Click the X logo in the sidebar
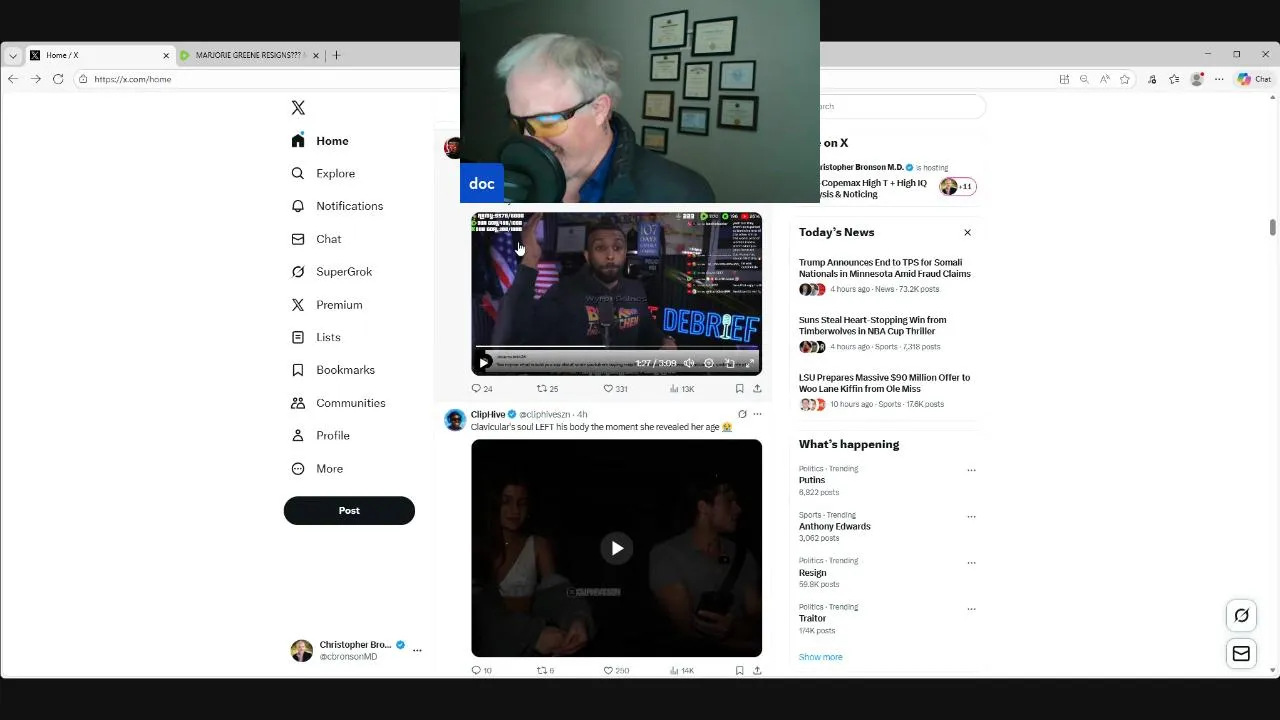Image resolution: width=1280 pixels, height=720 pixels. [298, 107]
